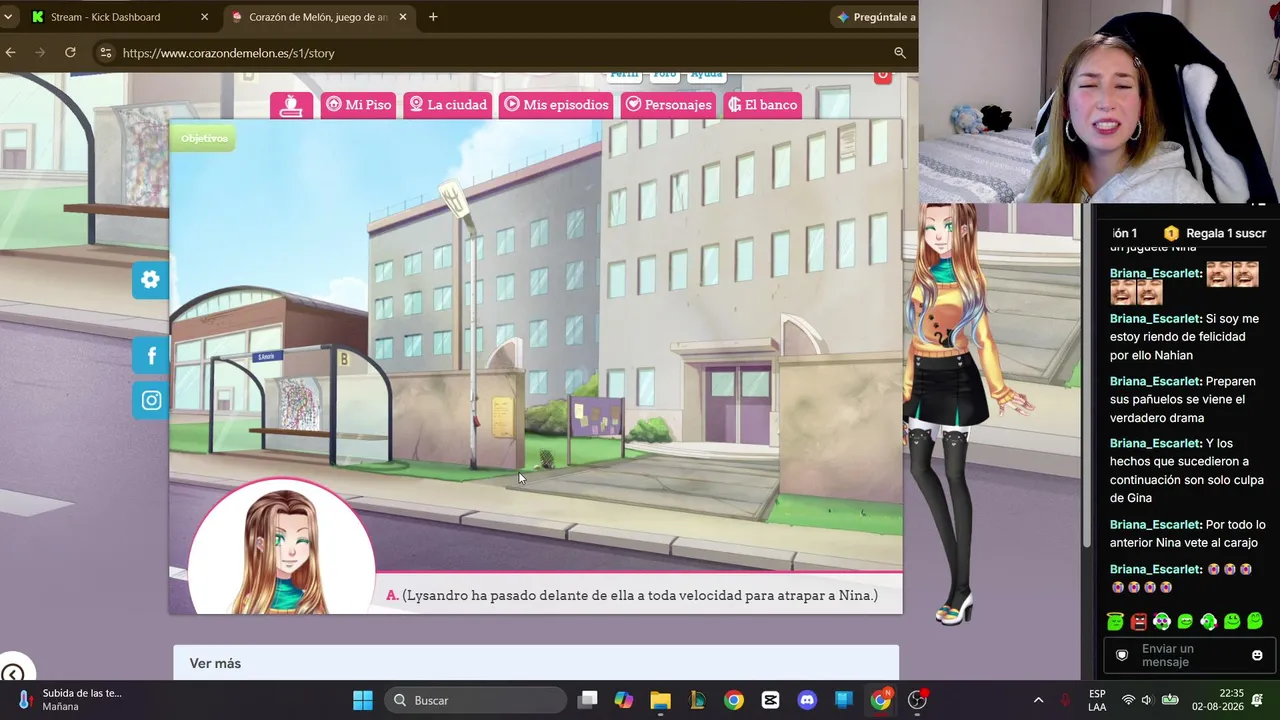The height and width of the screenshot is (720, 1280).
Task: Click the round arrow button at page bottom-left
Action: coord(12,673)
